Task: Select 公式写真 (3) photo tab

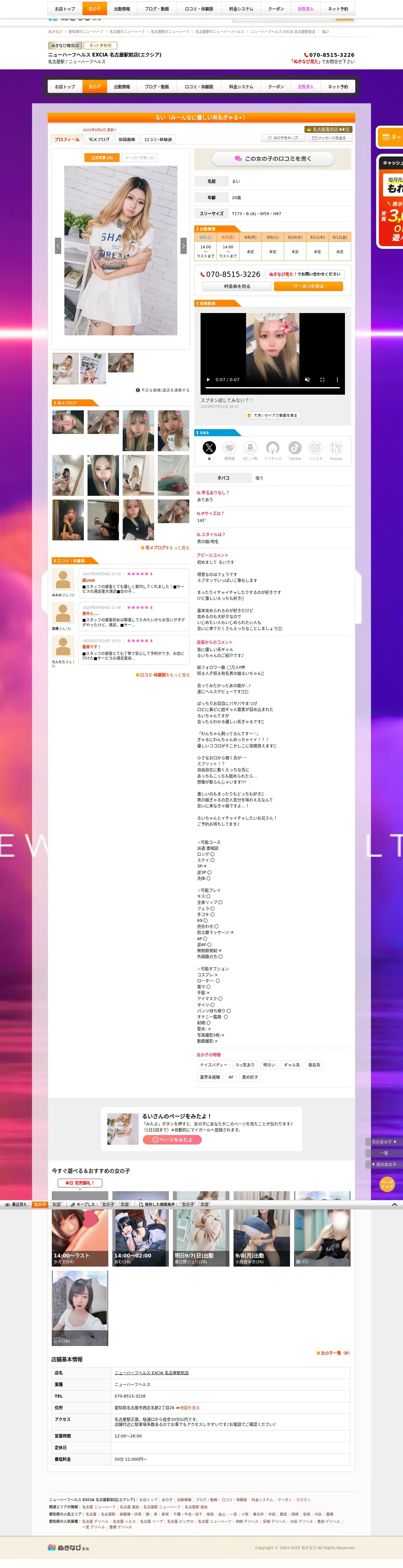Action: 102,158
